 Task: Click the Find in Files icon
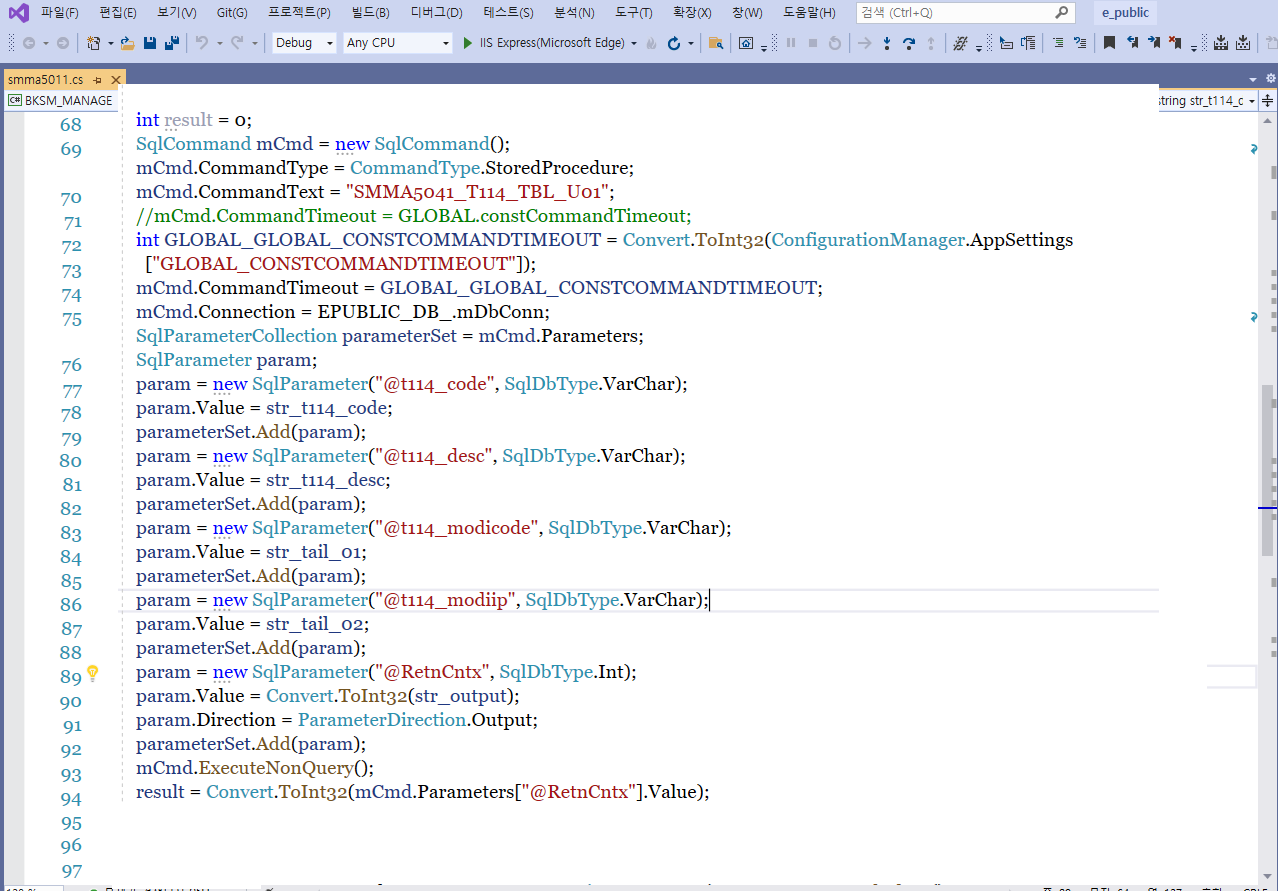coord(715,43)
